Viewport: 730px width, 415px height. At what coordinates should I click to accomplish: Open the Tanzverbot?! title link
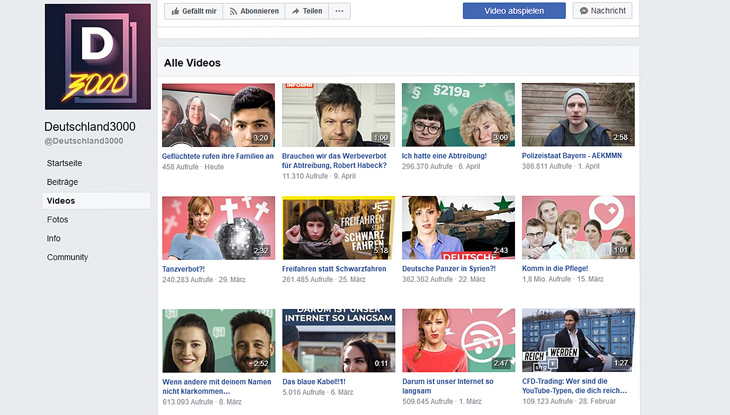pos(183,269)
